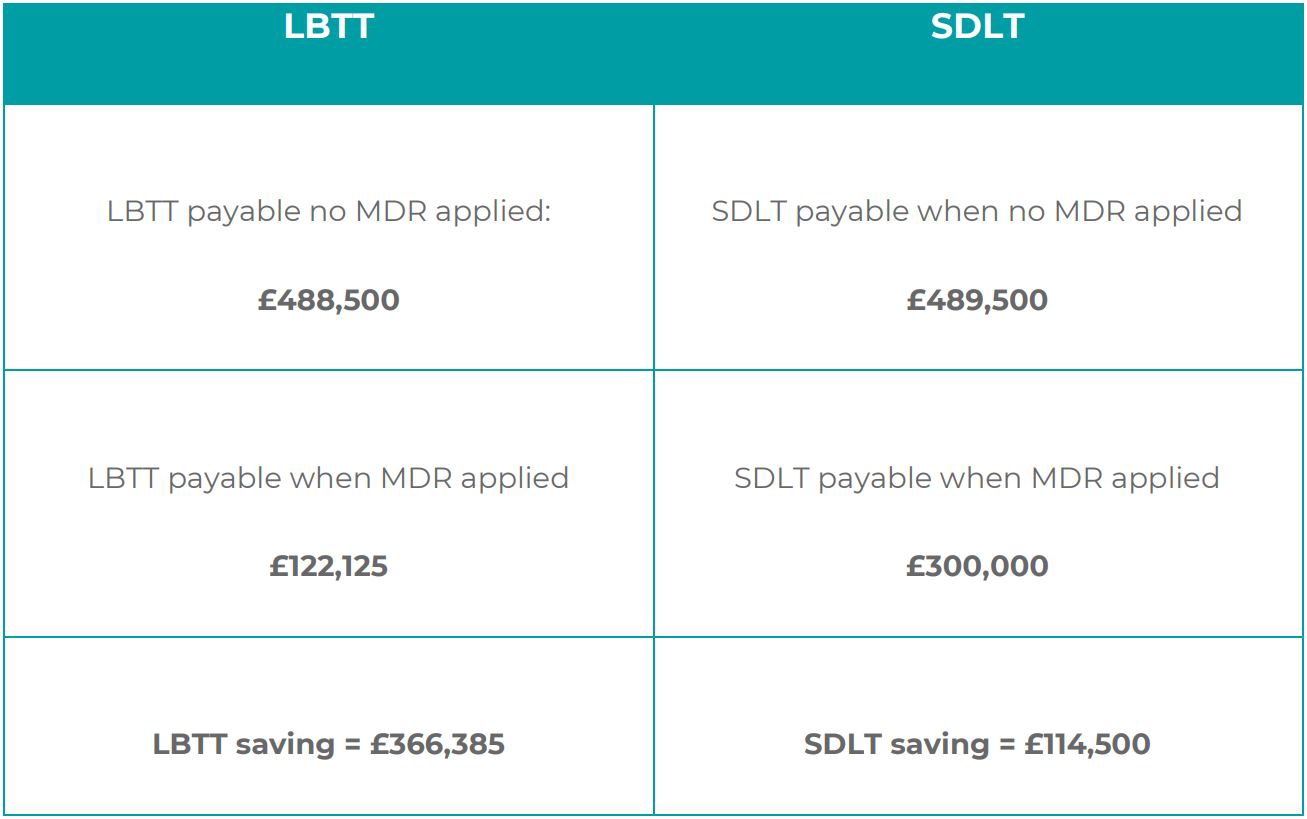This screenshot has height=819, width=1307.
Task: Click the £122,125 LBTT amount
Action: [x=328, y=567]
